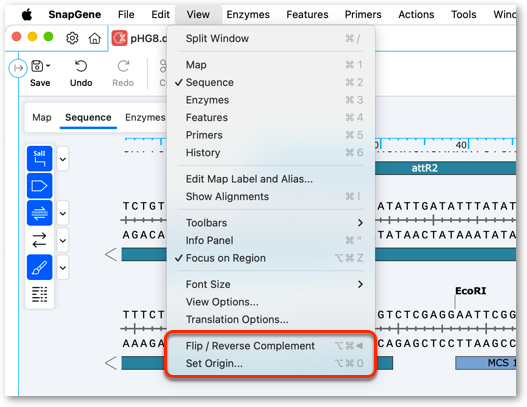Screen dimensions: 527x407
Task: Toggle the show translations arrows icon
Action: pos(40,240)
